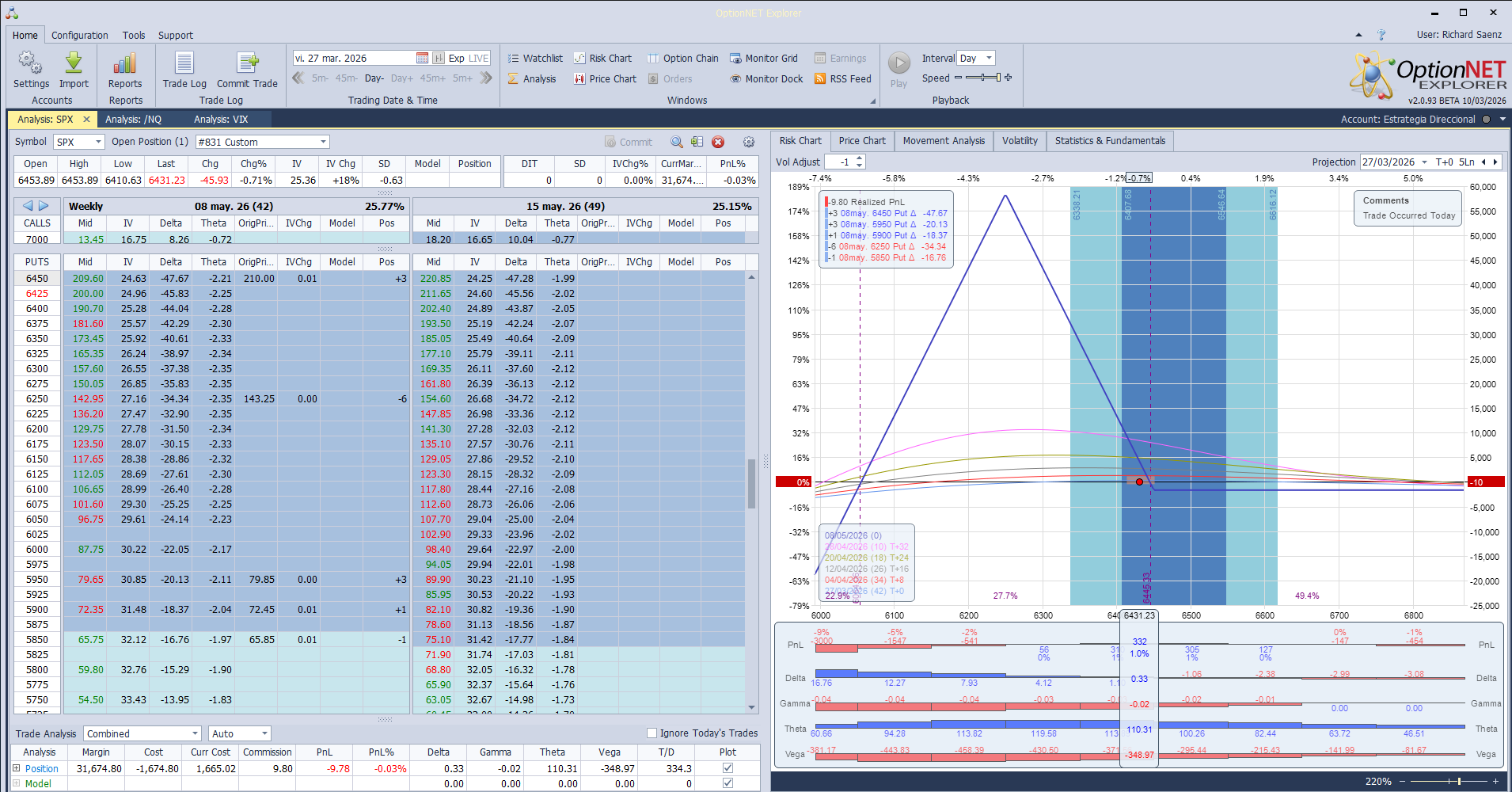Click the Commit button
Screen dimensions: 1512x792
(x=629, y=141)
